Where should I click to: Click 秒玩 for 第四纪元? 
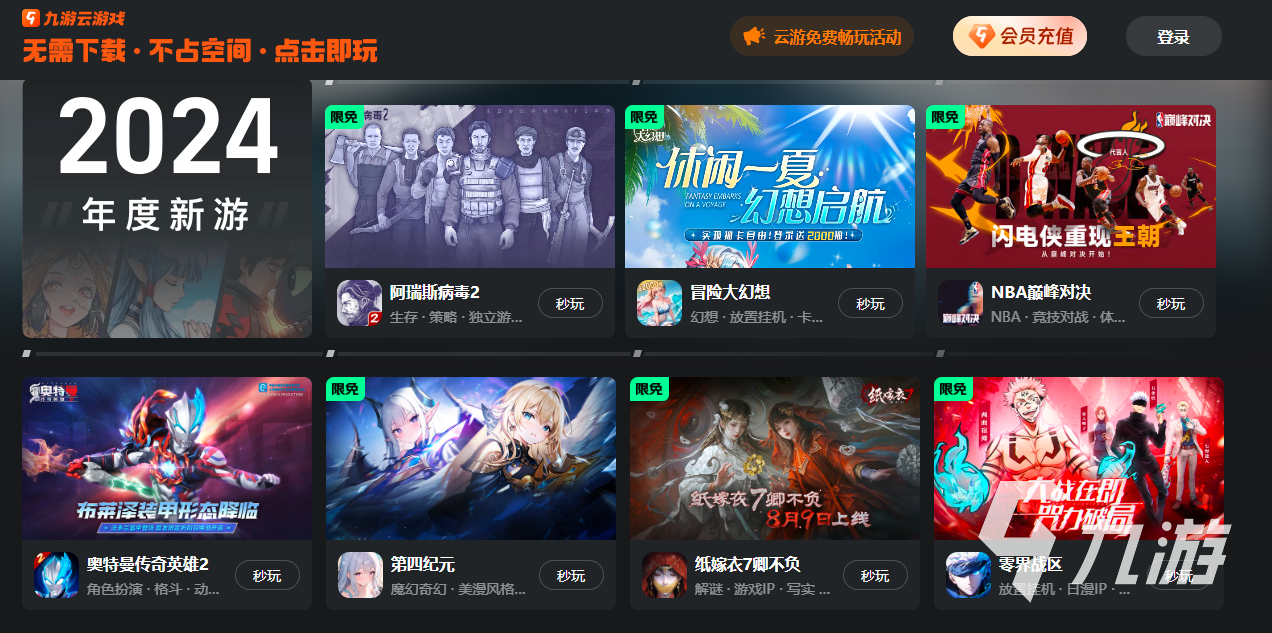[571, 576]
